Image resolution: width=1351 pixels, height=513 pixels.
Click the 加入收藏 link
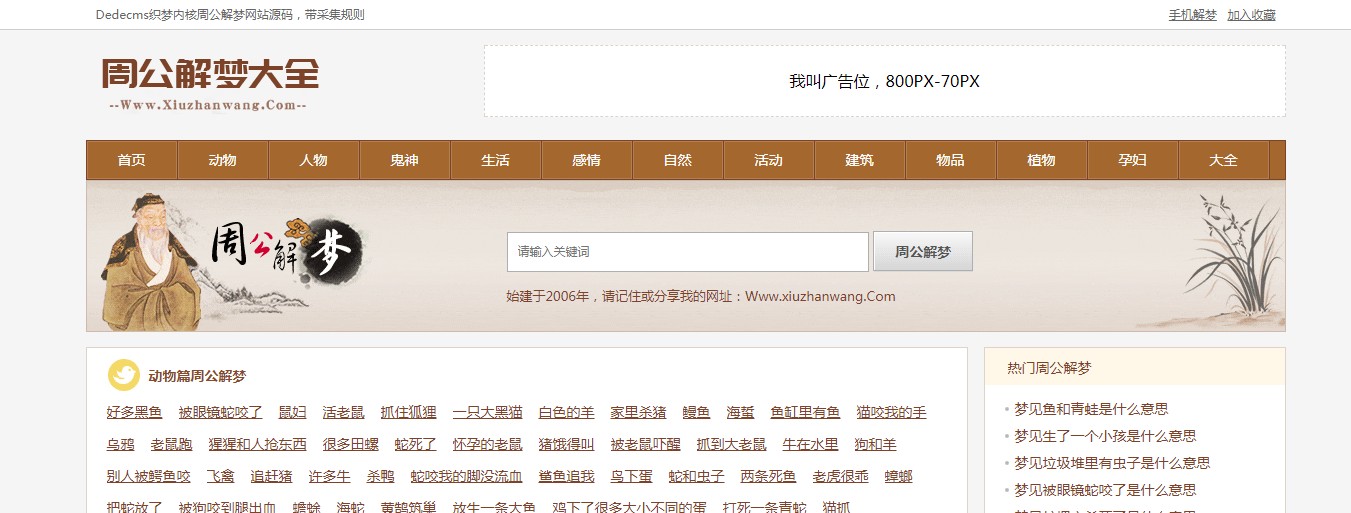coord(1251,15)
